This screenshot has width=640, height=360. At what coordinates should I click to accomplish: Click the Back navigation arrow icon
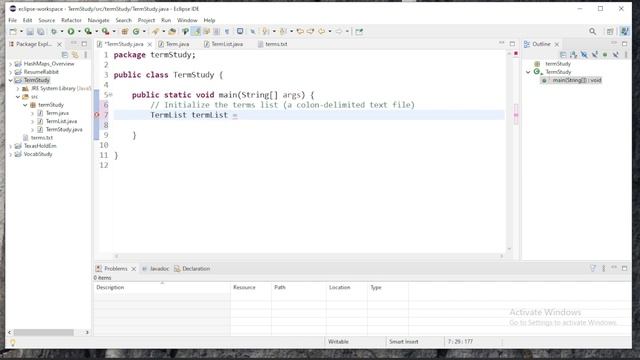322,31
